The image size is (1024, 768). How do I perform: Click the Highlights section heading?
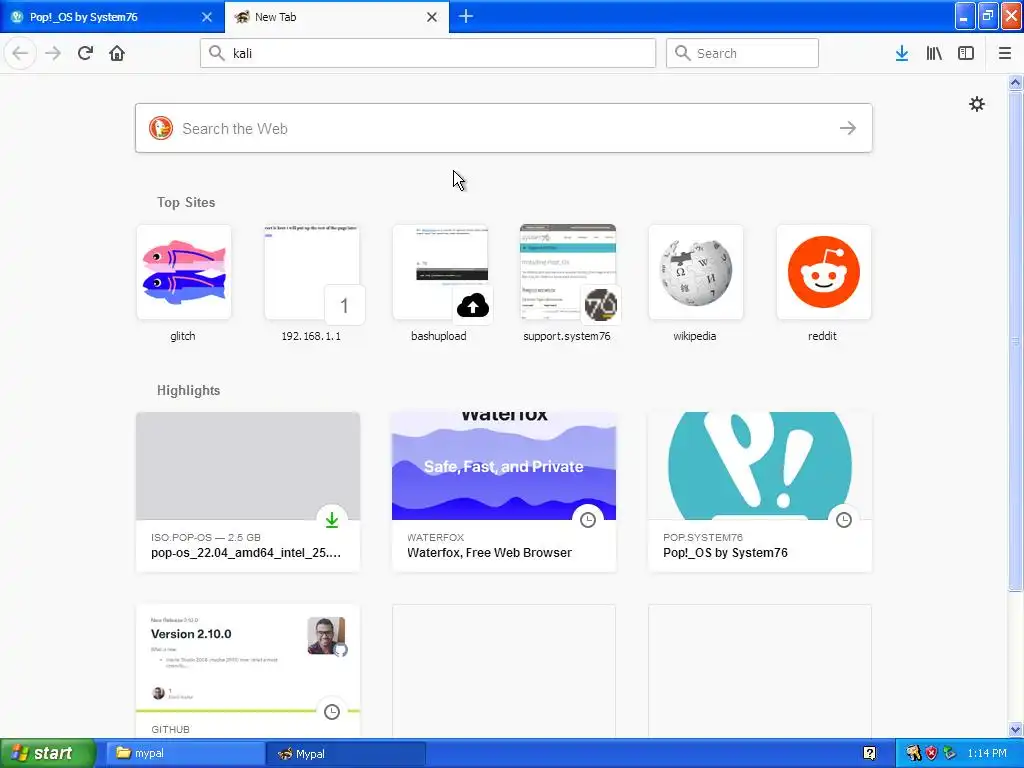188,391
